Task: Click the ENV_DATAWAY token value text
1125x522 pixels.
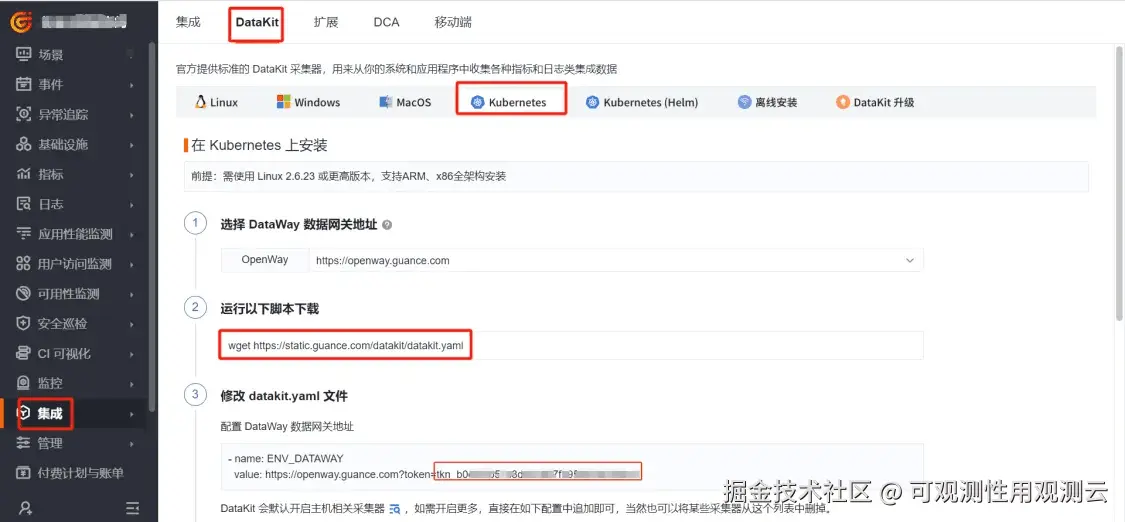Action: point(537,474)
